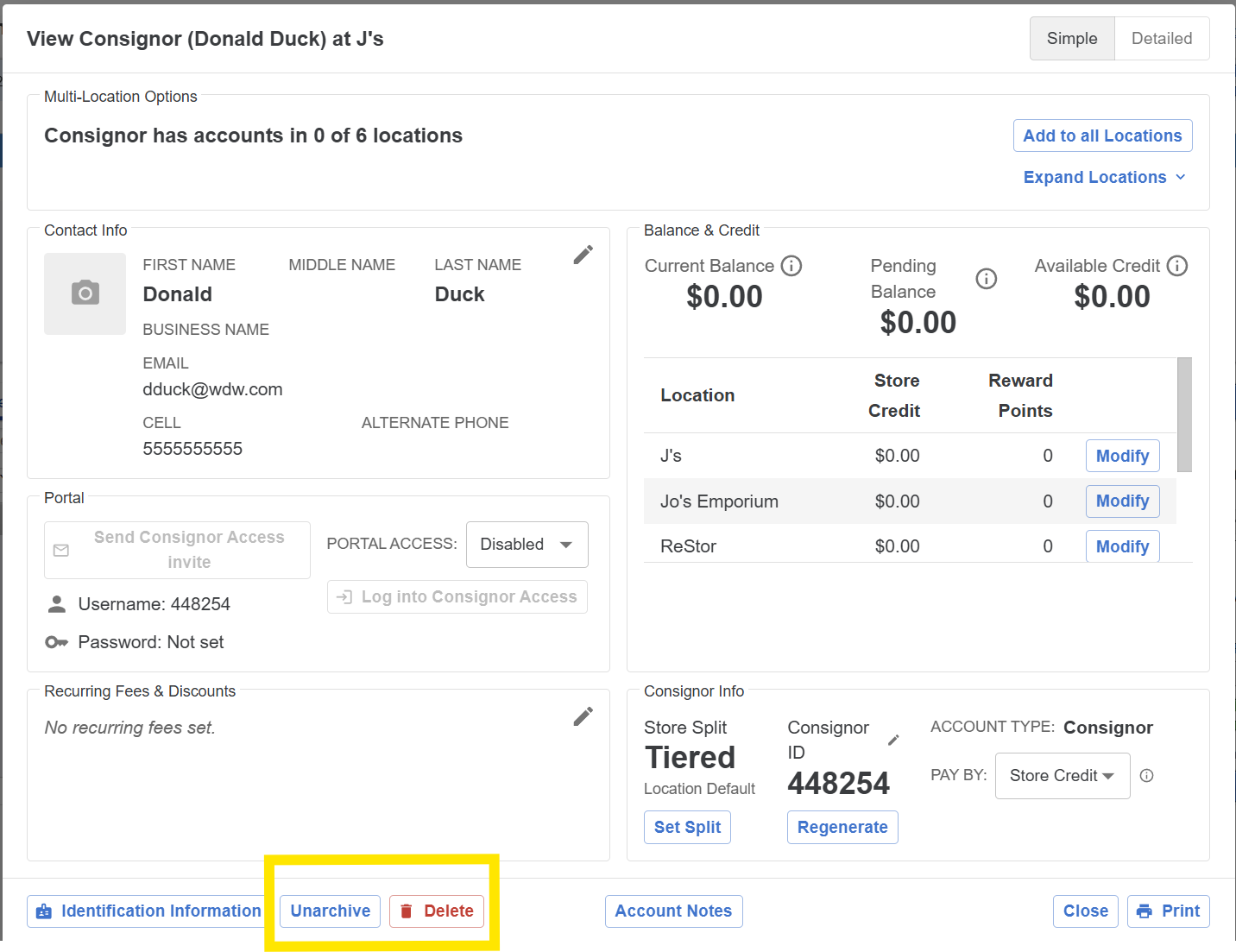The image size is (1236, 952).
Task: Open the info icon next to Pay By
Action: (x=1147, y=776)
